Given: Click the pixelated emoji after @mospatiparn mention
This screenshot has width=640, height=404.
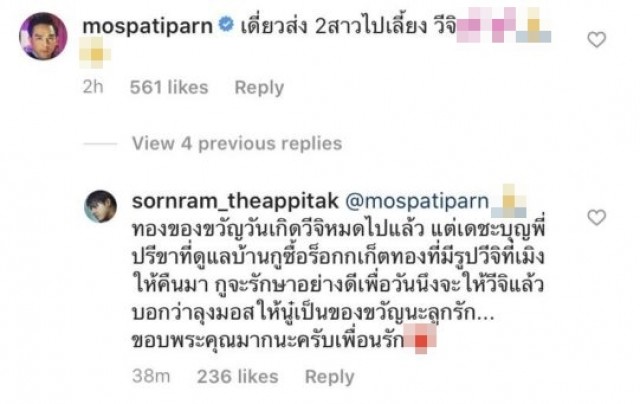Looking at the screenshot, I should (509, 201).
